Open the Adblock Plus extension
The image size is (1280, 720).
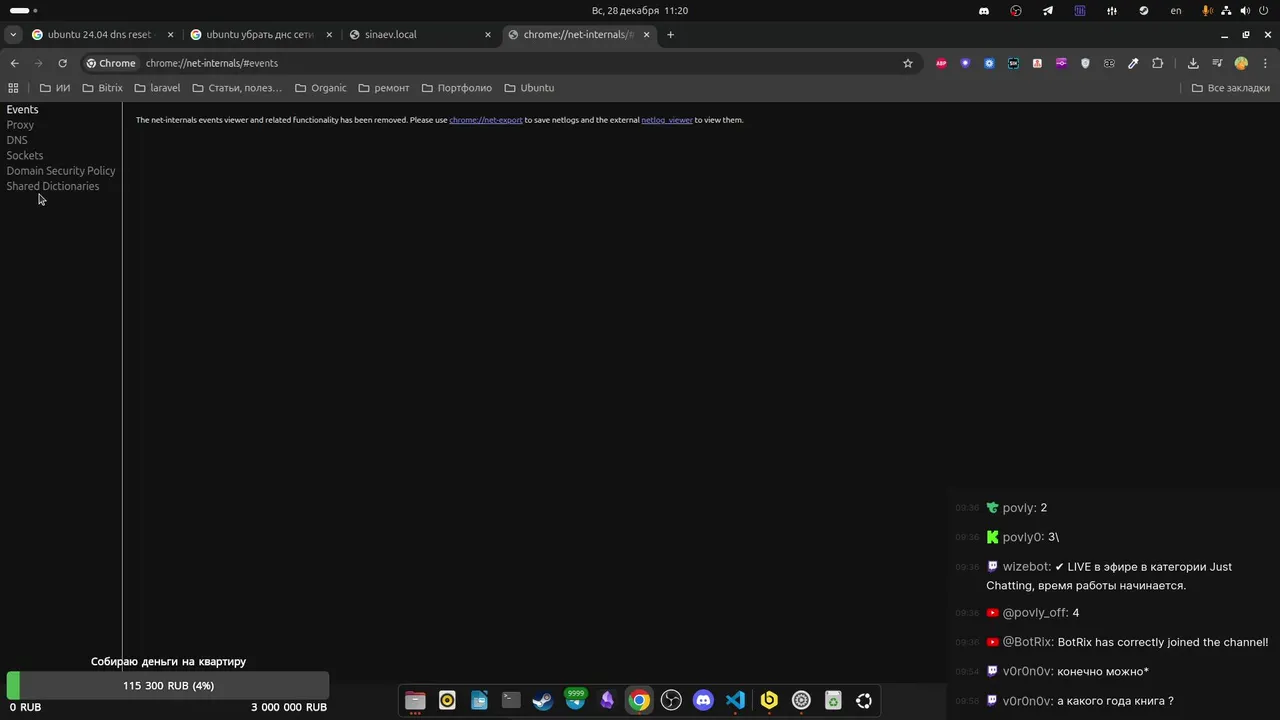(x=941, y=63)
